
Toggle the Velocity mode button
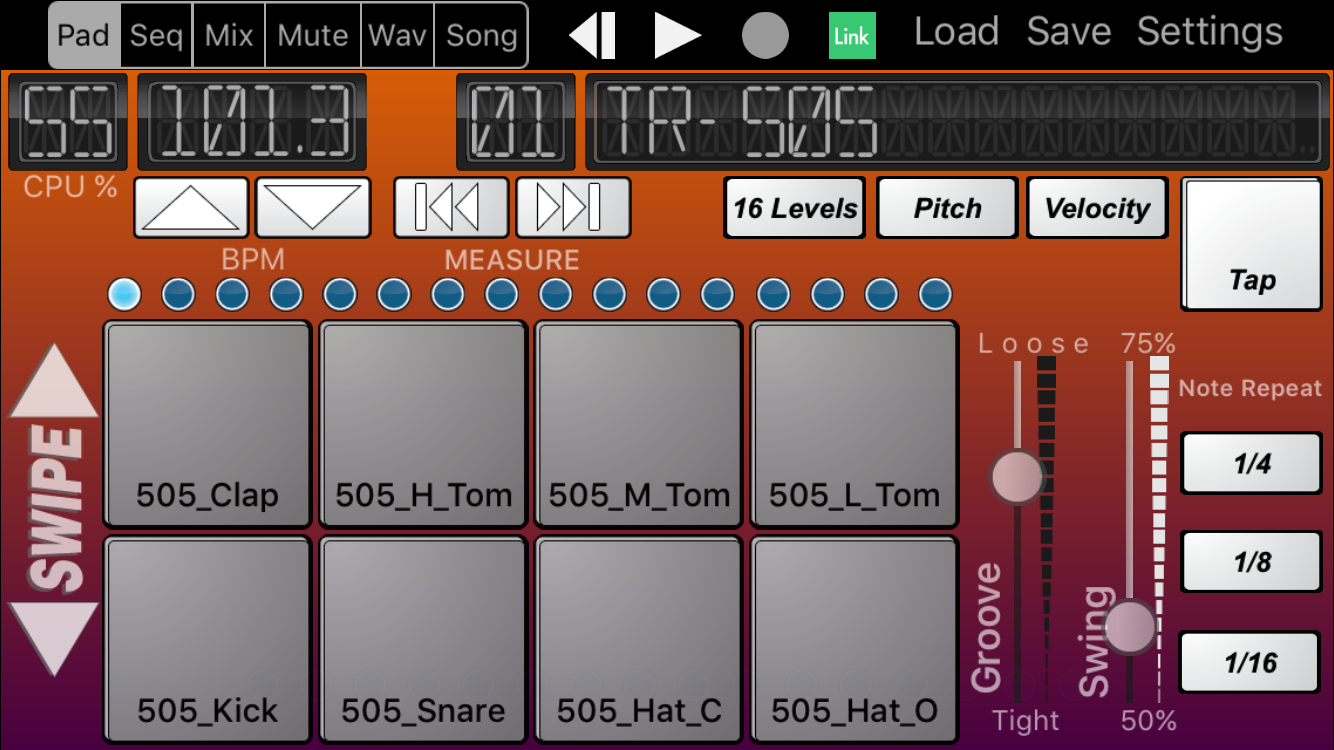click(x=1097, y=208)
